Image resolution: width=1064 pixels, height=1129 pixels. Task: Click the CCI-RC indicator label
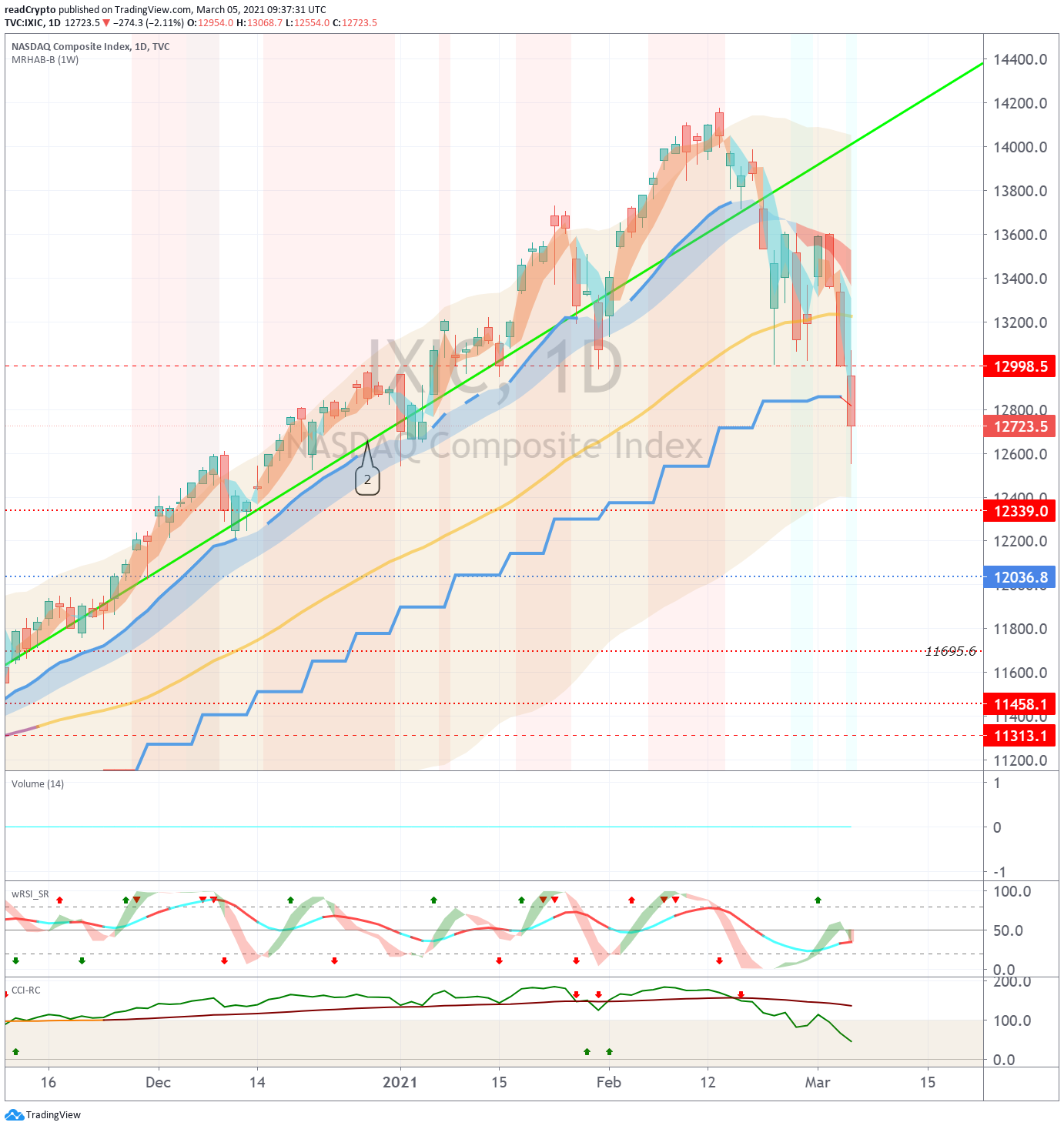point(26,990)
